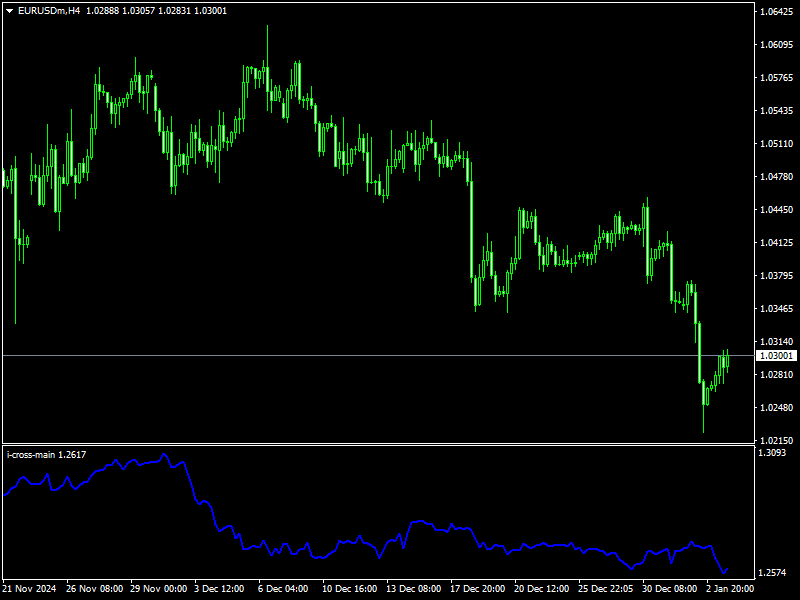Image resolution: width=800 pixels, height=600 pixels.
Task: Select the indicator value 1.2617
Action: click(x=73, y=453)
